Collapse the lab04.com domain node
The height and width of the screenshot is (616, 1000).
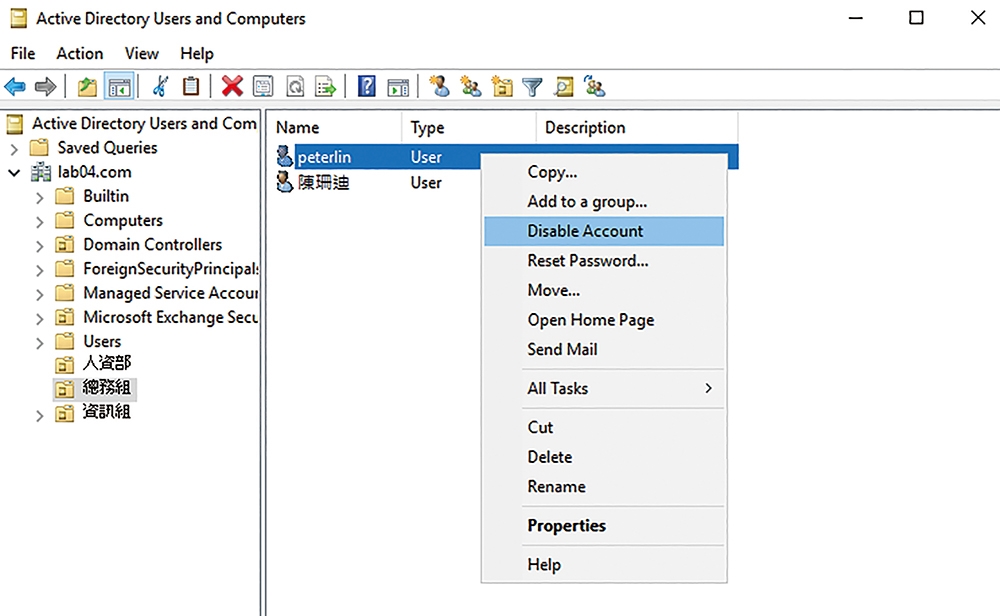tap(14, 172)
